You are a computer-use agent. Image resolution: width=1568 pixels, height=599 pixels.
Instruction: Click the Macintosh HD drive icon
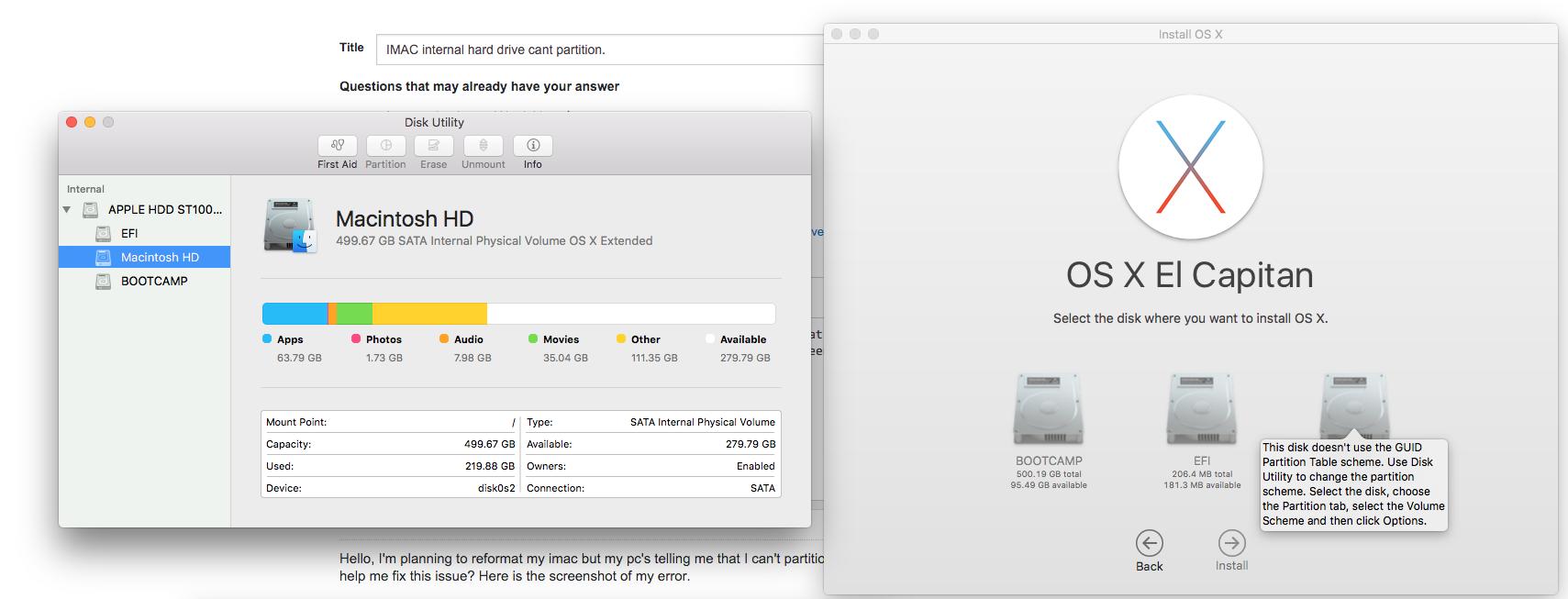coord(290,226)
